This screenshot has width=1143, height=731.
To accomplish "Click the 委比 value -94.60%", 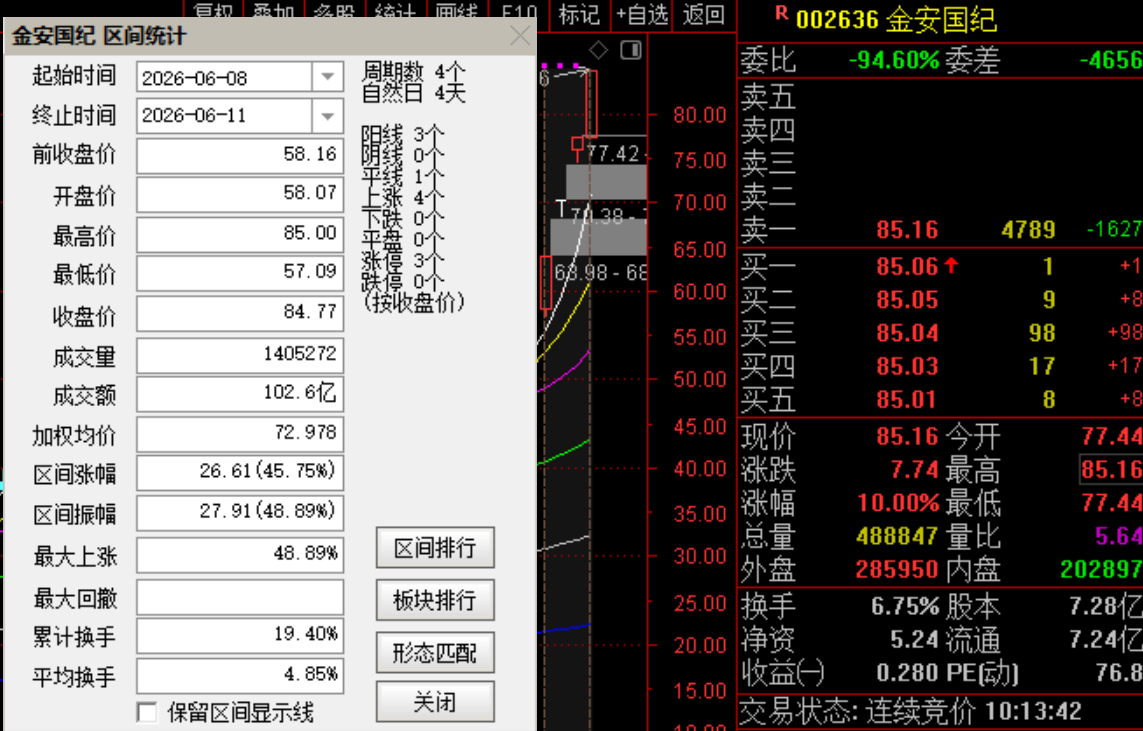I will (894, 60).
